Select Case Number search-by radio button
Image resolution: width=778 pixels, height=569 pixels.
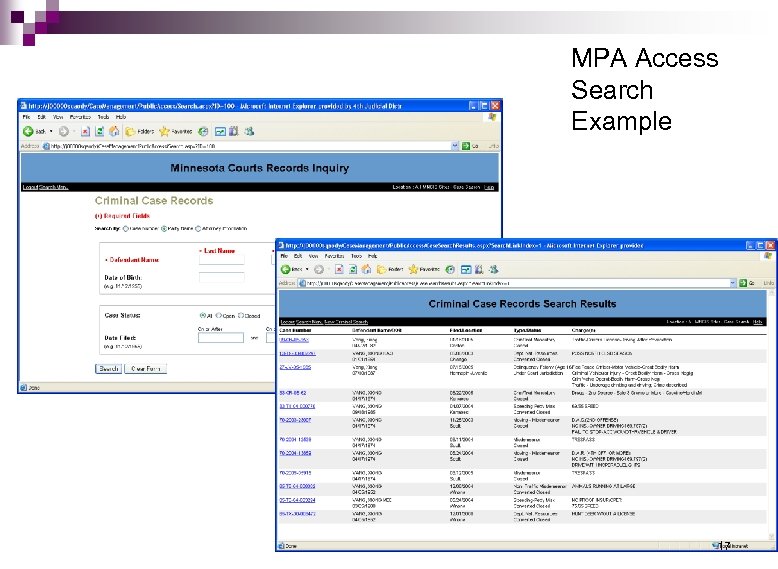point(126,229)
